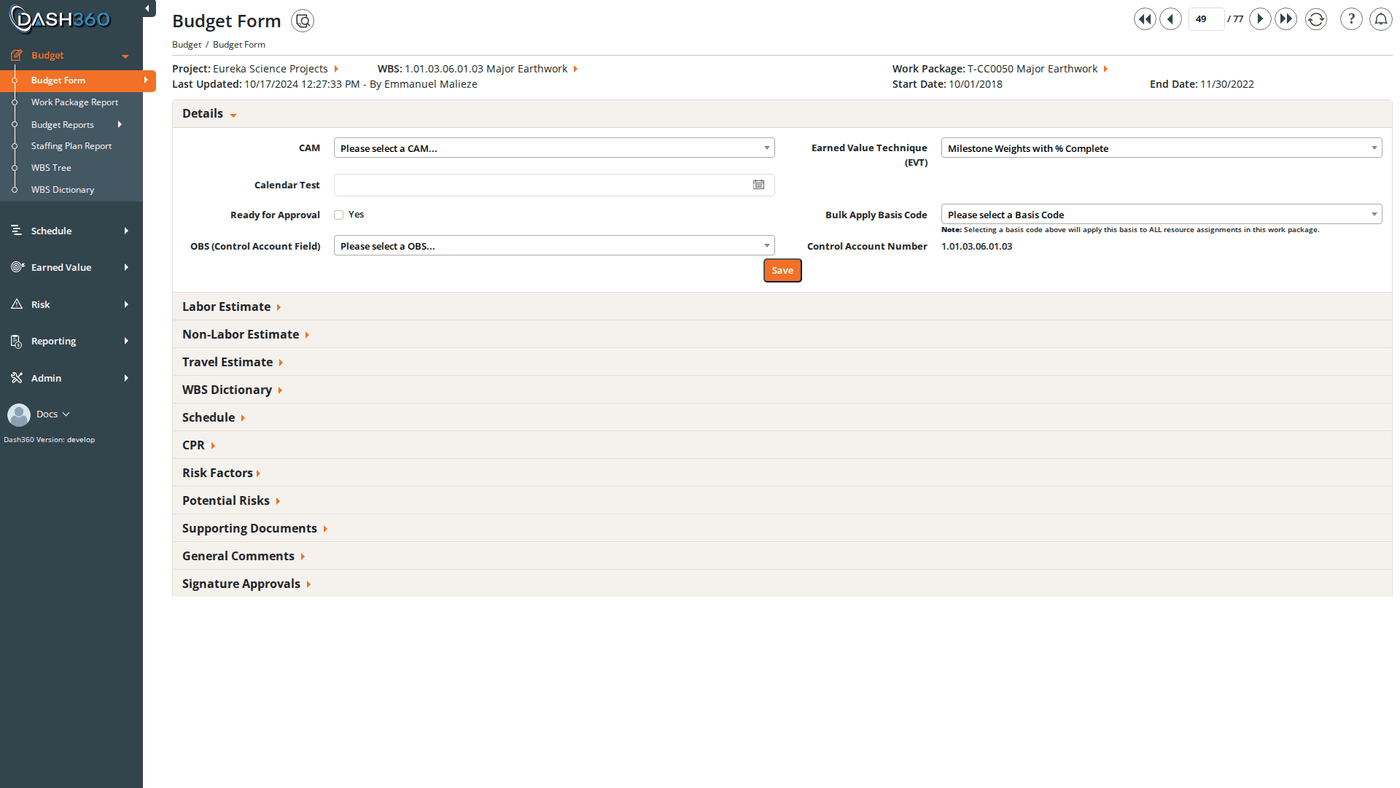Viewport: 1400px width, 788px height.
Task: Click the Risk warning triangle icon
Action: coord(16,305)
